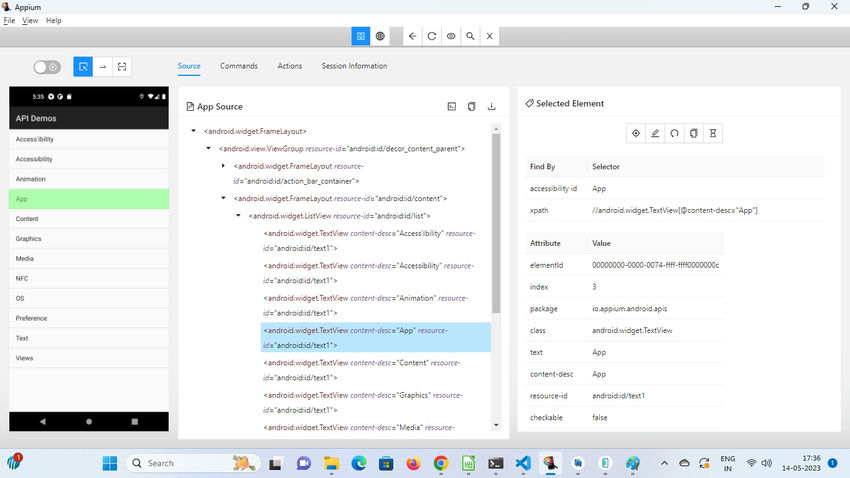
Task: Open the Actions tab
Action: tap(289, 66)
